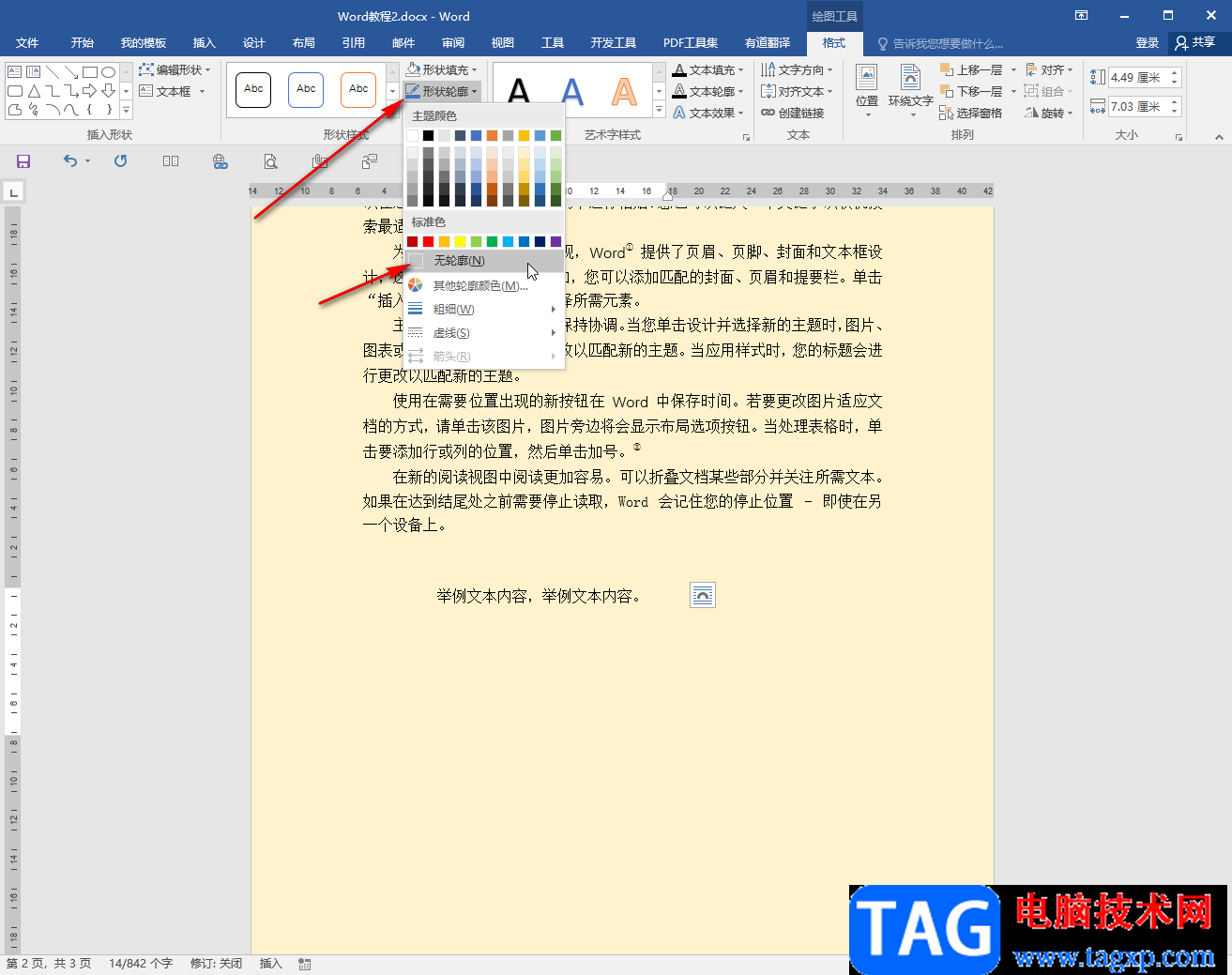Click the status bar macro recording icon
Screen dimensions: 1232x975
click(x=305, y=964)
